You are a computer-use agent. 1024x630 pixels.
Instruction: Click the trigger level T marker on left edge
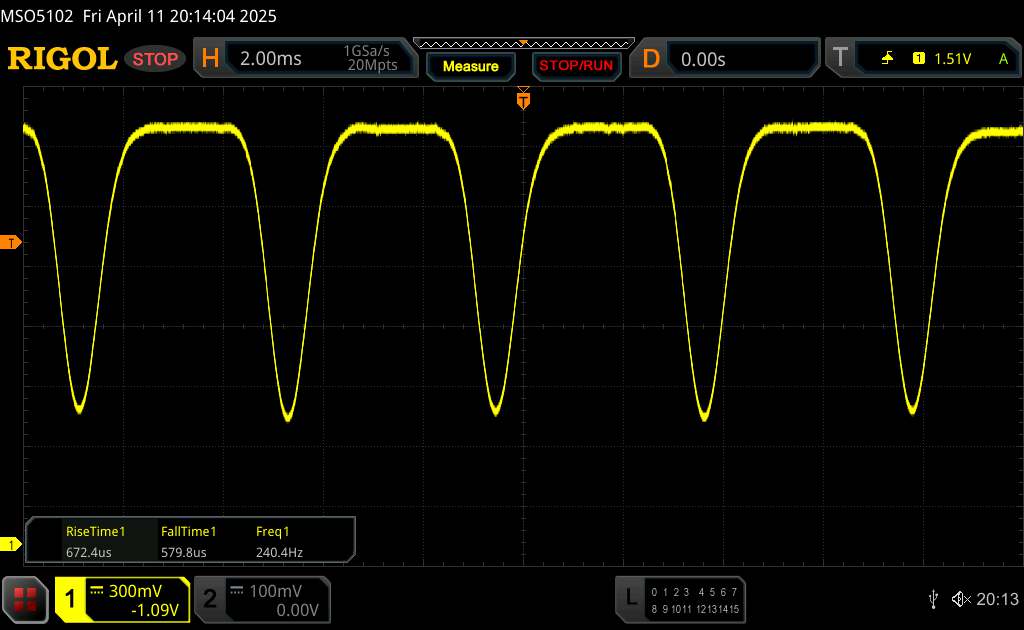pos(11,243)
